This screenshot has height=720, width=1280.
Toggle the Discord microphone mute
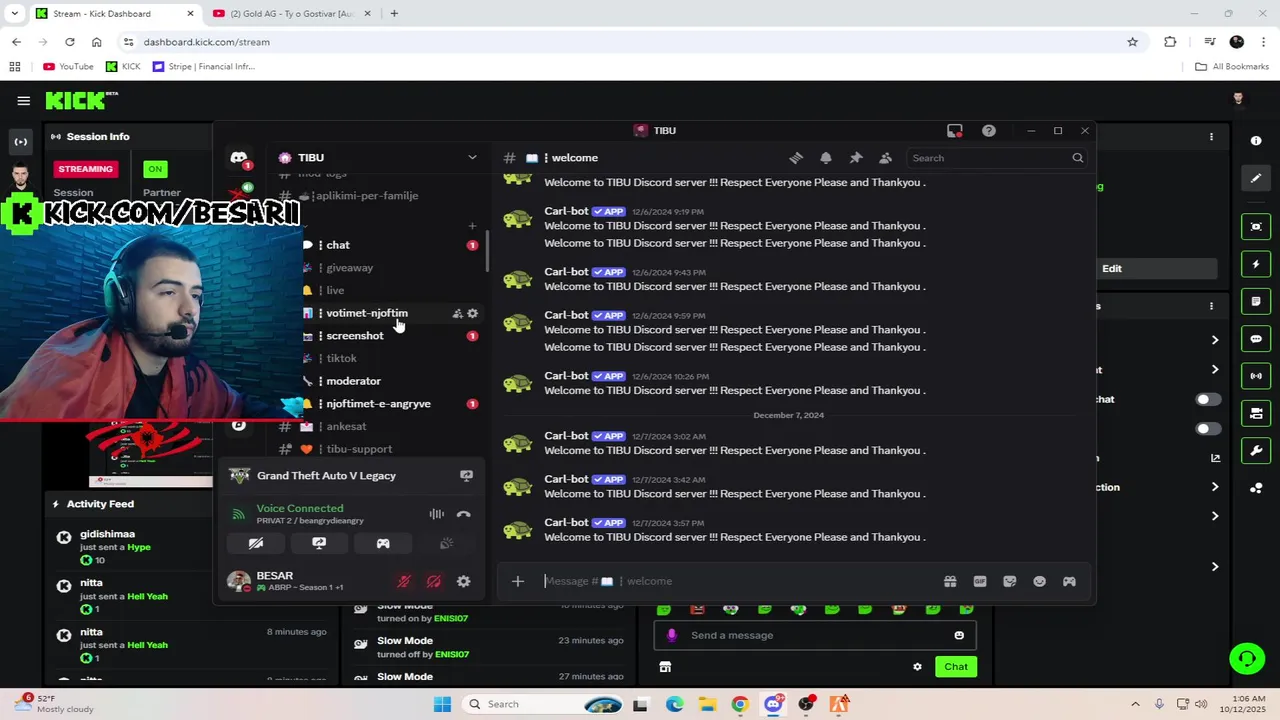(x=404, y=581)
